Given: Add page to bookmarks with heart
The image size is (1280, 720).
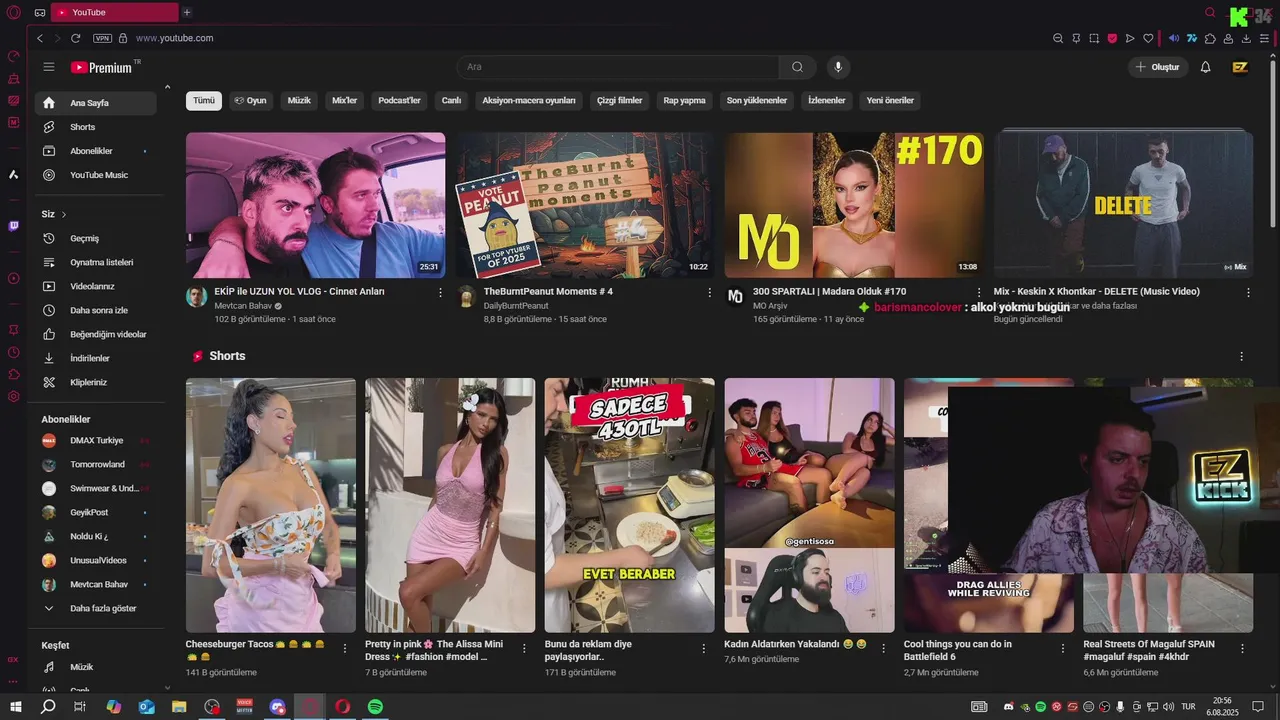Looking at the screenshot, I should coord(1148,38).
